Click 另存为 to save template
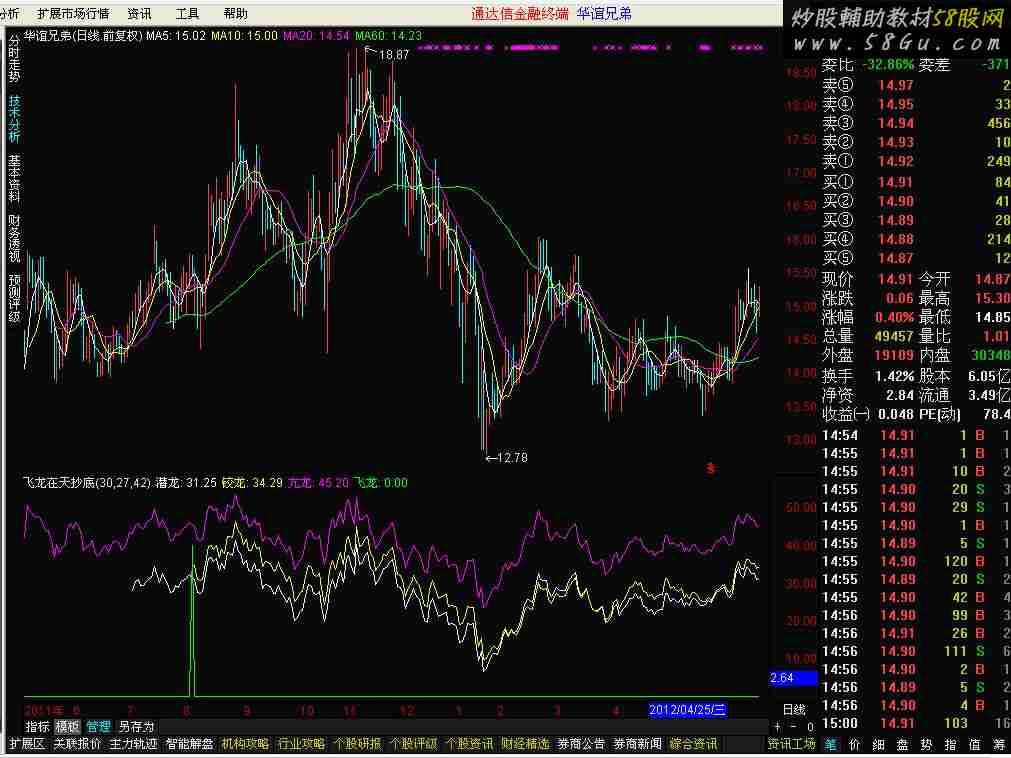 point(136,726)
